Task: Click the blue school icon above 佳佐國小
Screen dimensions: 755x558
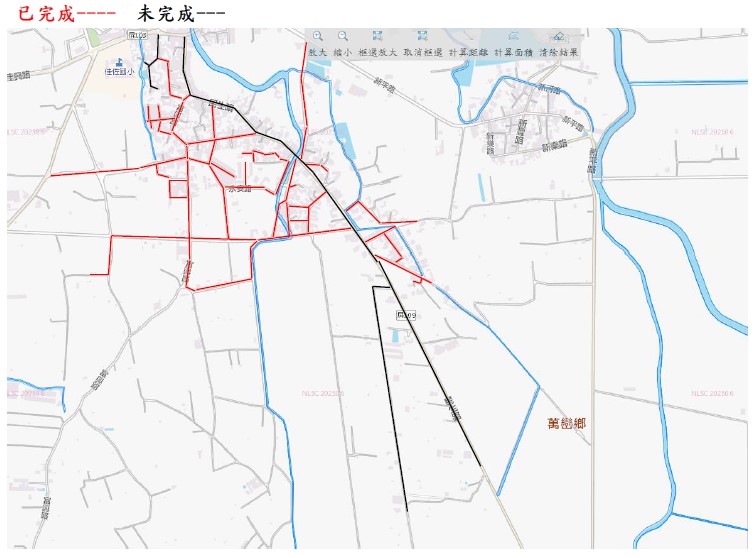Action: 121,61
